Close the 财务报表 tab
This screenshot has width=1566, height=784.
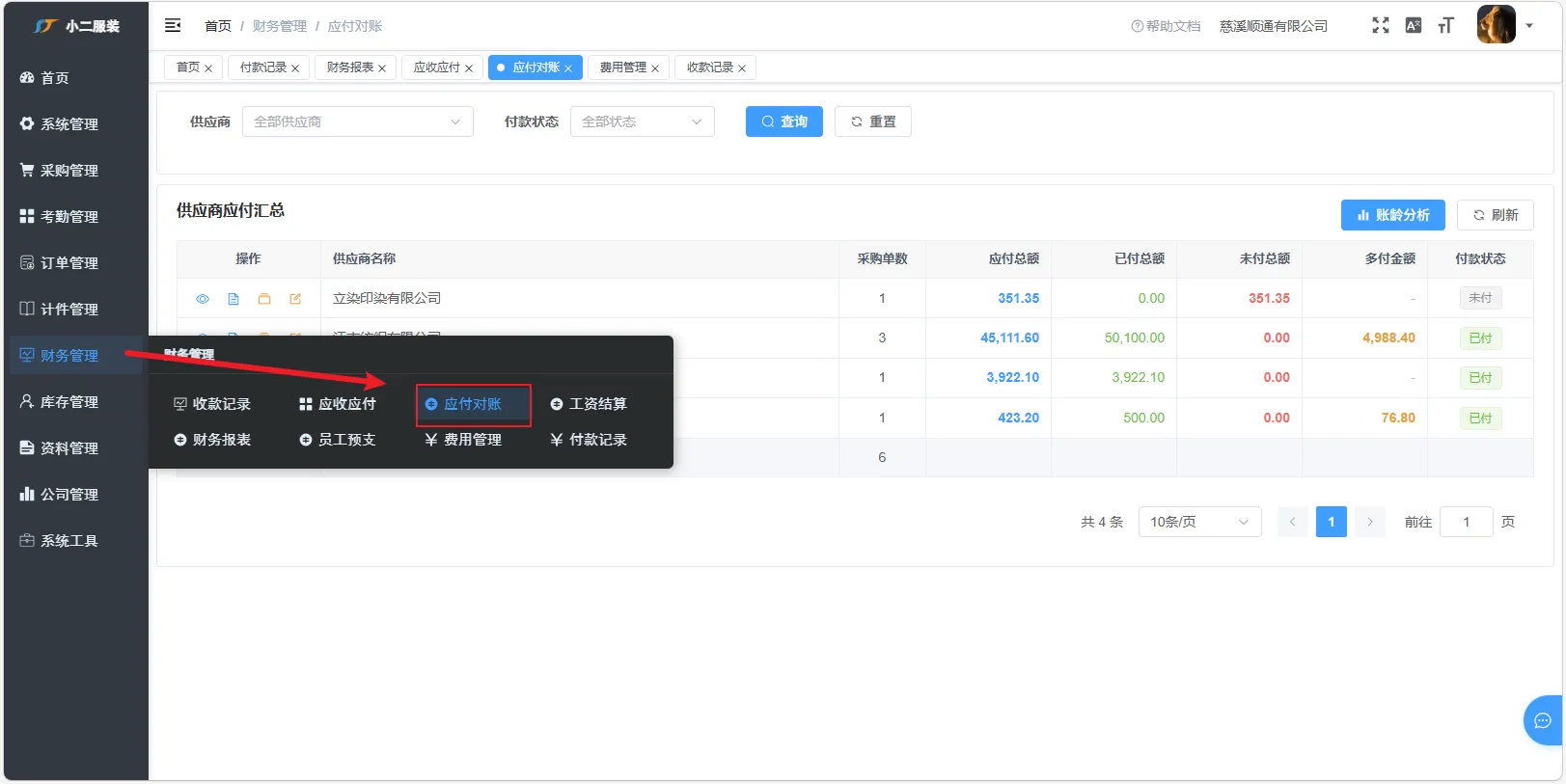(x=382, y=68)
